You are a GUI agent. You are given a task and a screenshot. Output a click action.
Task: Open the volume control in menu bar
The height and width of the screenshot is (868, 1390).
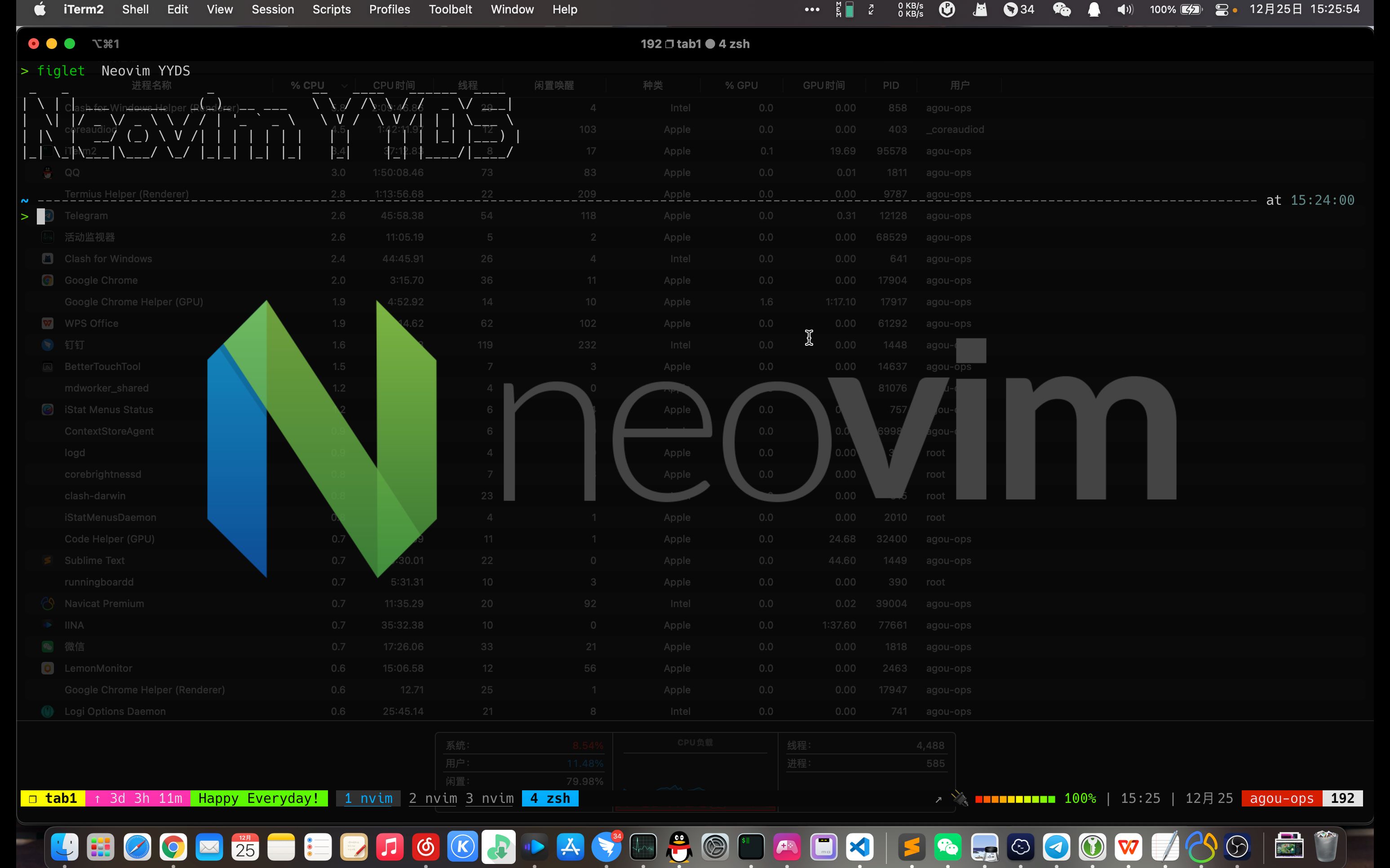coord(1125,9)
